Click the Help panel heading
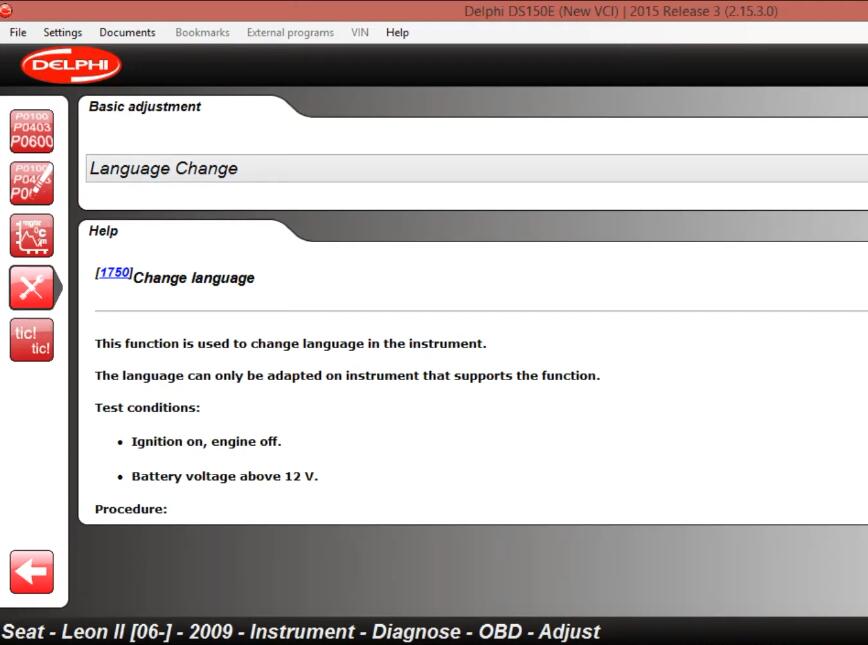The width and height of the screenshot is (868, 645). point(104,231)
